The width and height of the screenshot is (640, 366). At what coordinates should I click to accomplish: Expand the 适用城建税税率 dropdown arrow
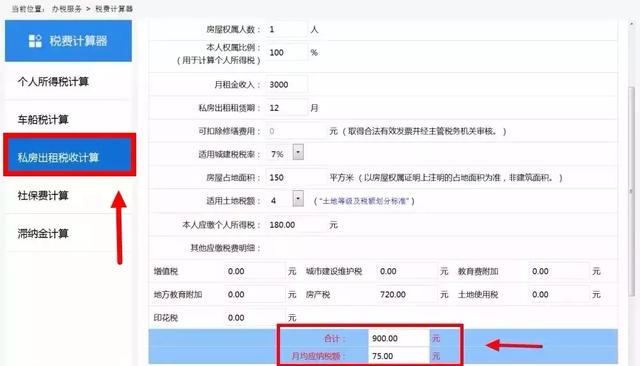coord(298,152)
